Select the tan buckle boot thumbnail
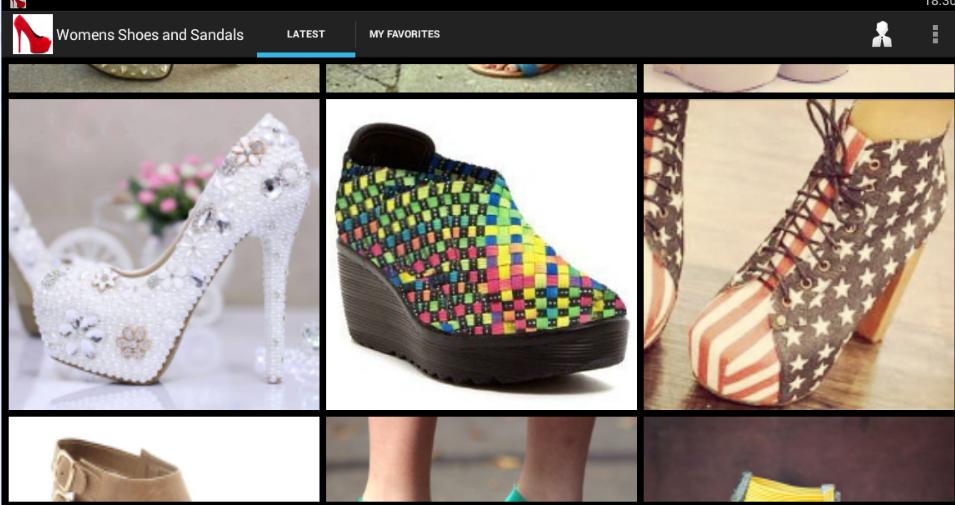 164,460
